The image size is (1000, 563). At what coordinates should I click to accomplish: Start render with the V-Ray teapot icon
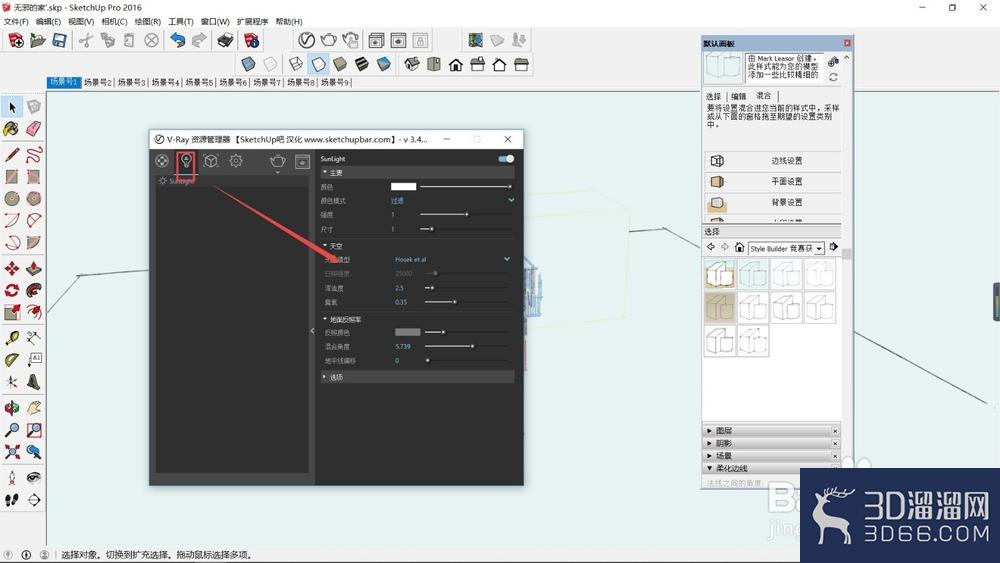[x=277, y=161]
